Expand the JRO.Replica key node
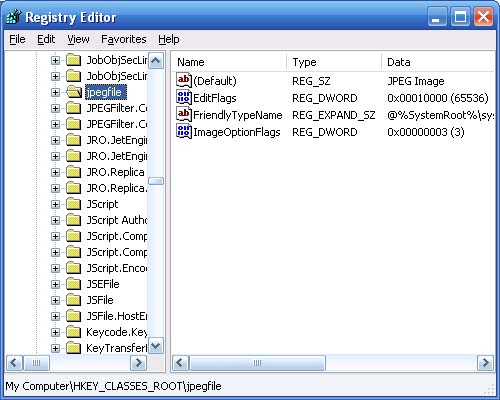Screen dimensions: 500x400 tap(55, 172)
